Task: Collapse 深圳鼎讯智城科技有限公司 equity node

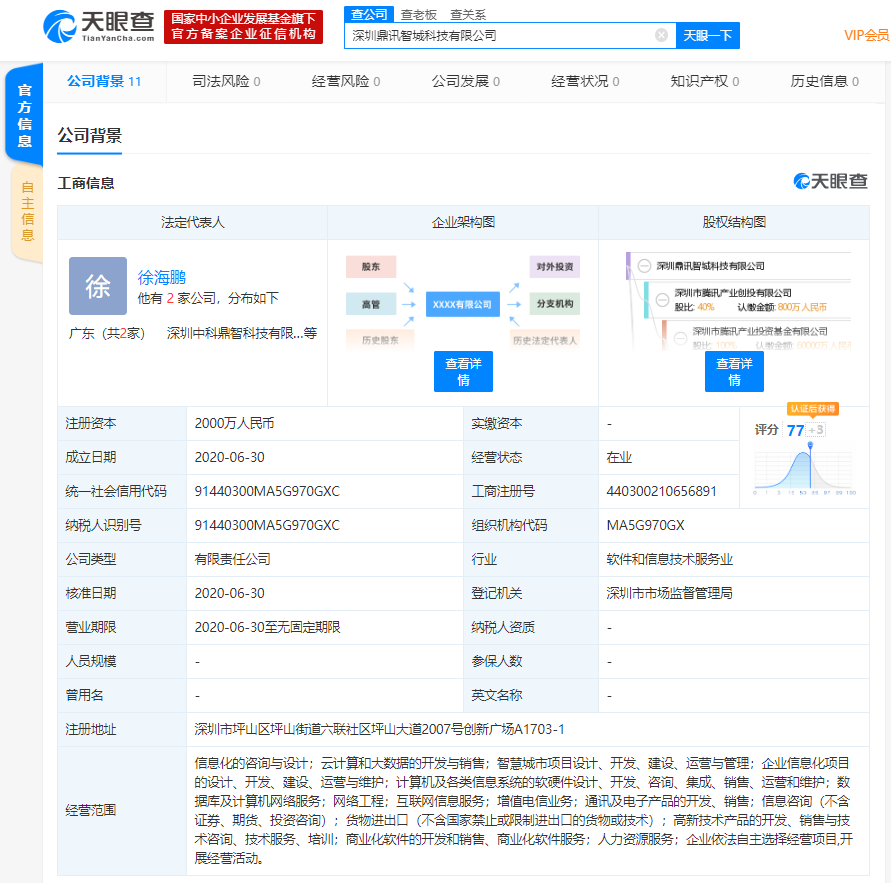Action: pos(644,266)
